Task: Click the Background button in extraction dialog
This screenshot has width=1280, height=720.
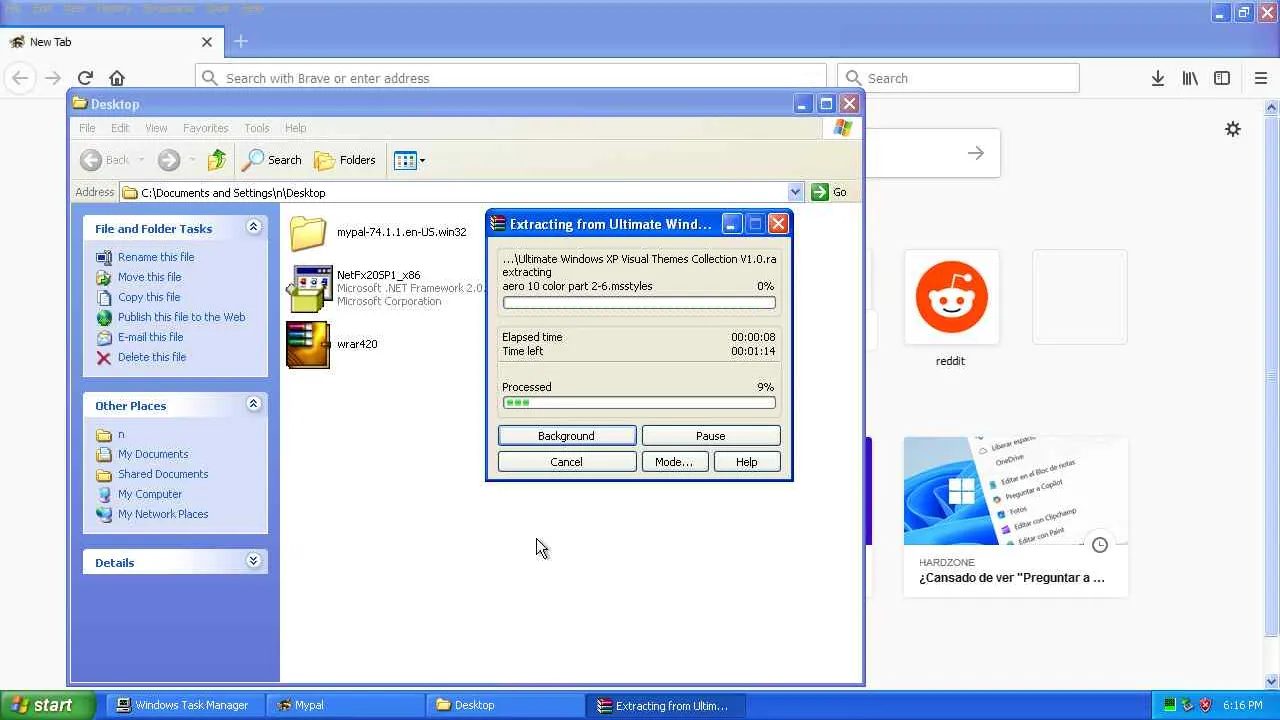Action: click(567, 436)
